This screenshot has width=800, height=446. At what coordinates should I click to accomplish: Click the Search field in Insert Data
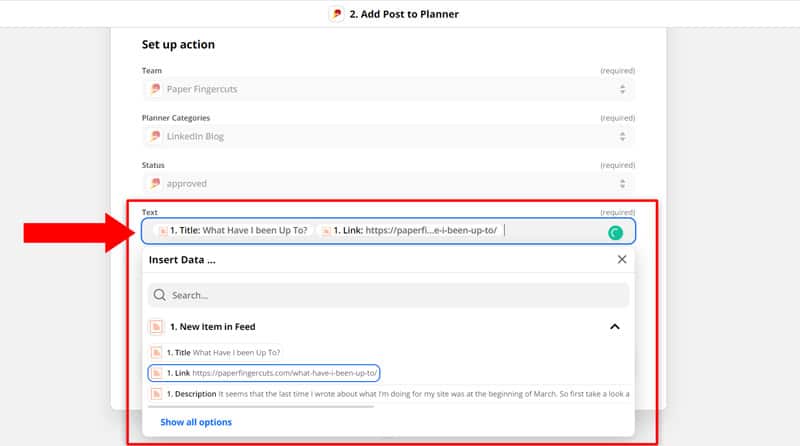coord(388,295)
